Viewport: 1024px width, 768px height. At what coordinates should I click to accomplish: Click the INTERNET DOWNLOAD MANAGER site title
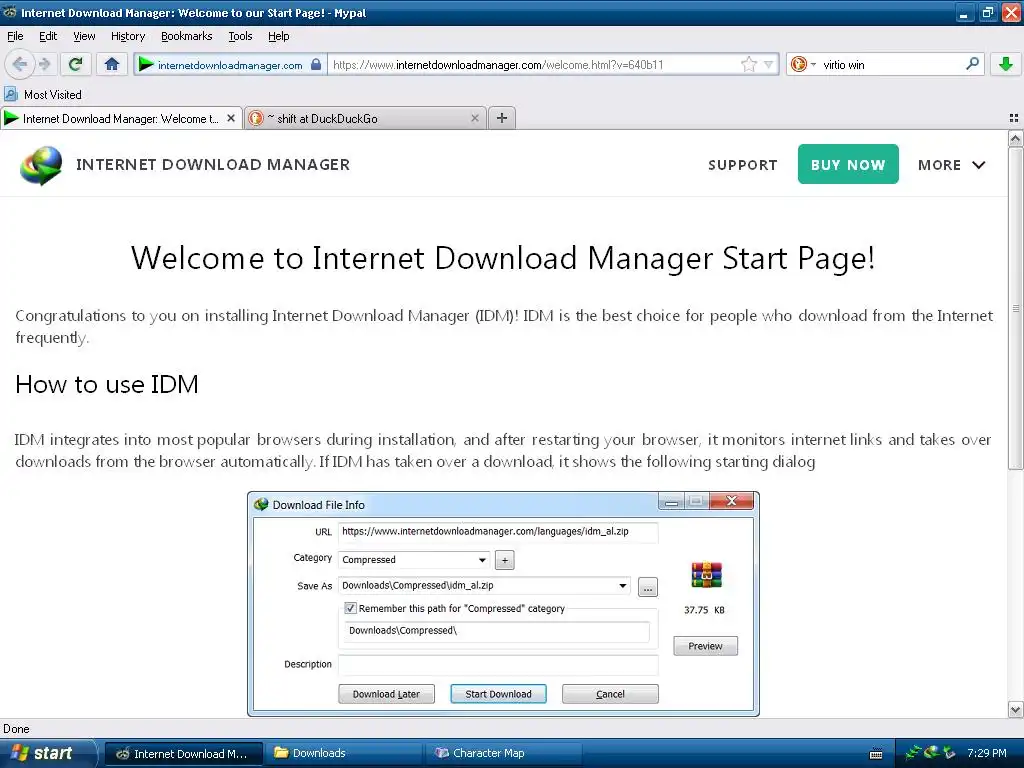213,165
